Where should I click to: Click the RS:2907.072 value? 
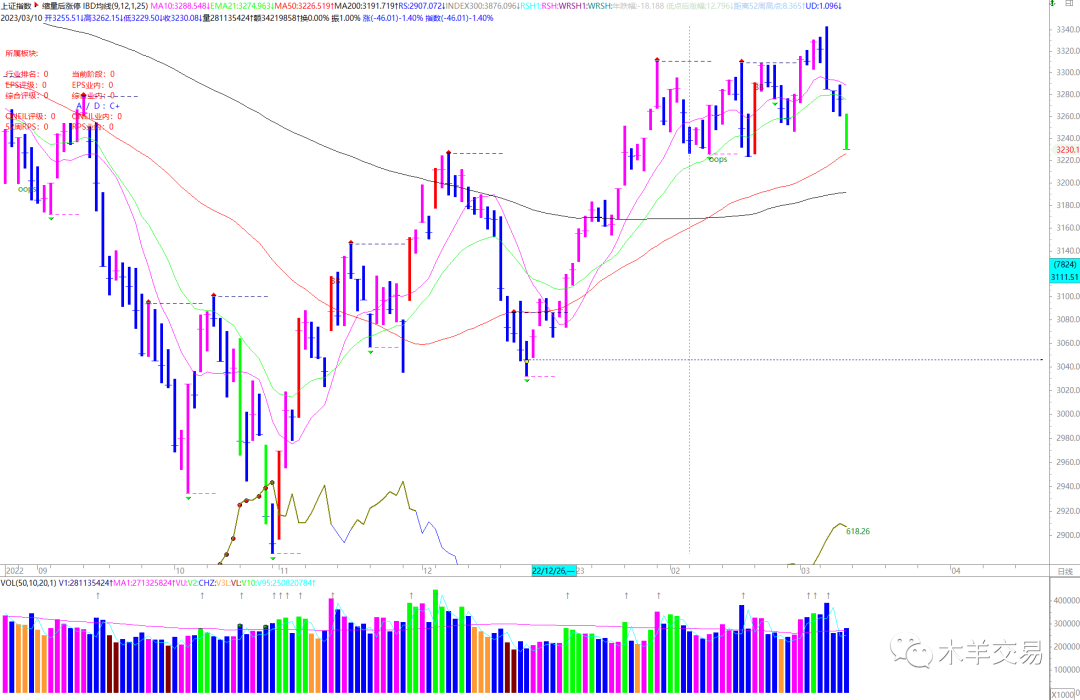point(422,6)
